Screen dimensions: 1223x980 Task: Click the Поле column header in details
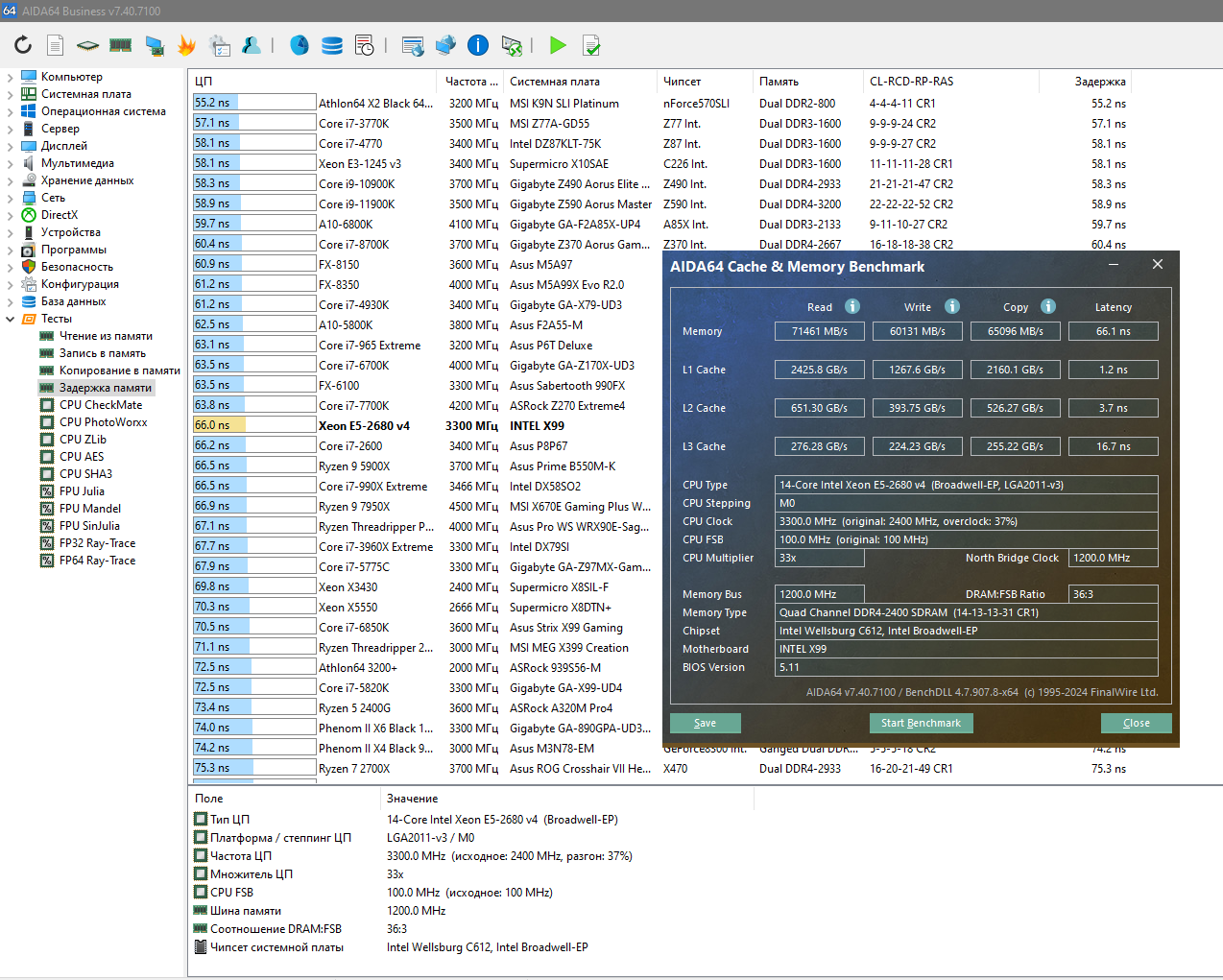[285, 799]
